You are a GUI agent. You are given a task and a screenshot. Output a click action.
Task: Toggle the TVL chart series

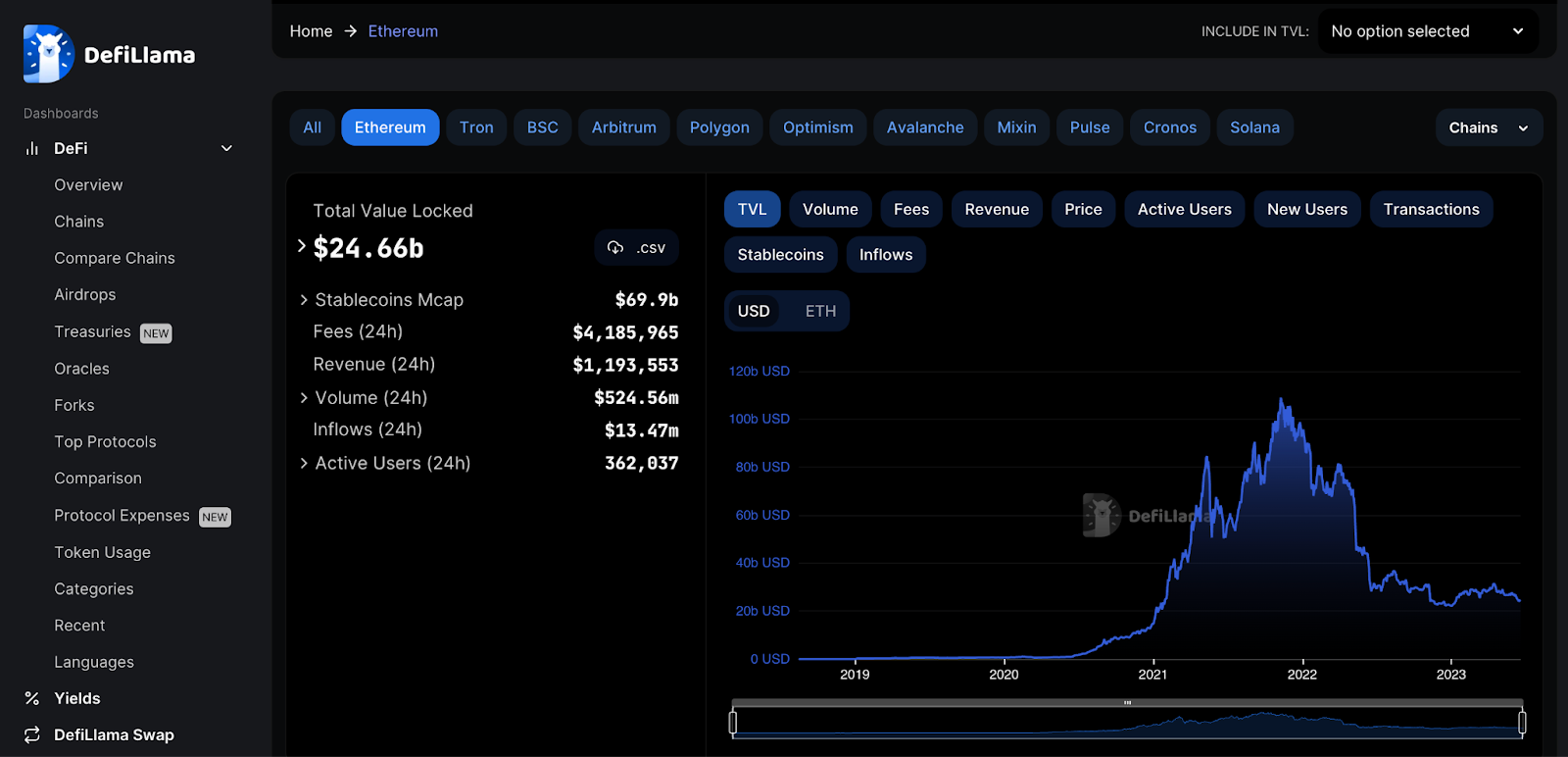752,209
